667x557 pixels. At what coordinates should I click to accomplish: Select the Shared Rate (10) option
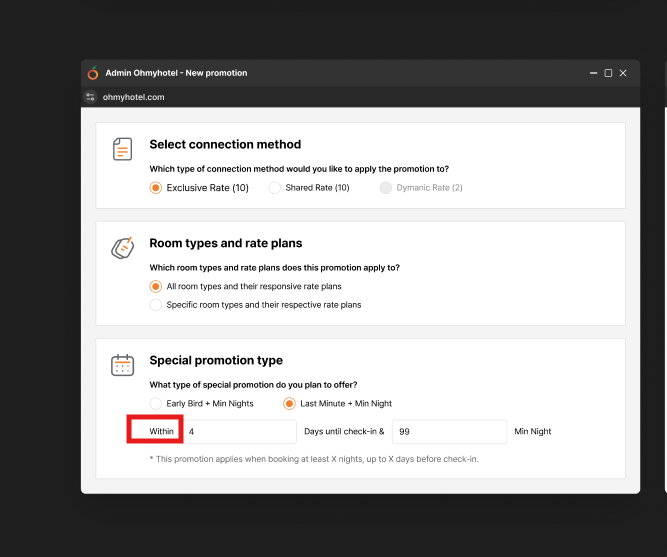pos(275,188)
